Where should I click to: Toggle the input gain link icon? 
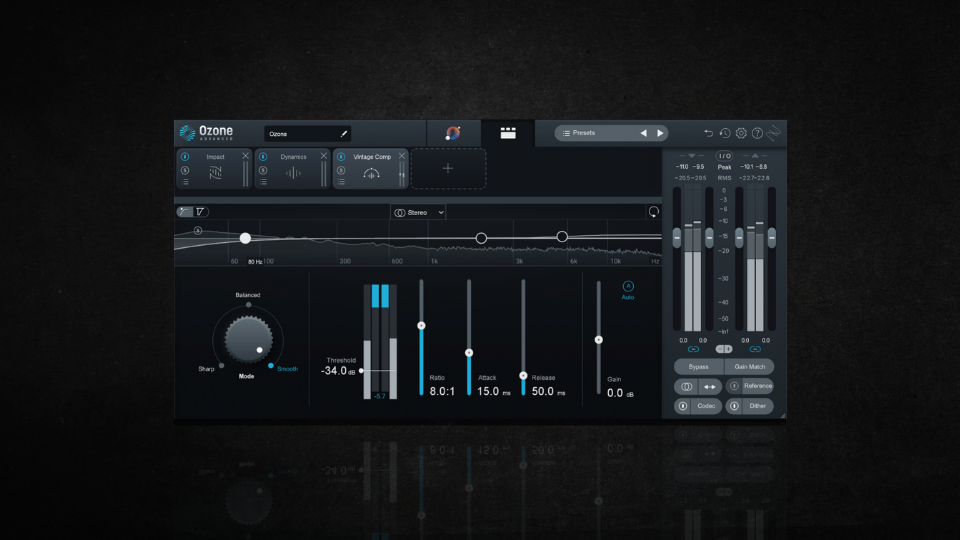pos(693,349)
